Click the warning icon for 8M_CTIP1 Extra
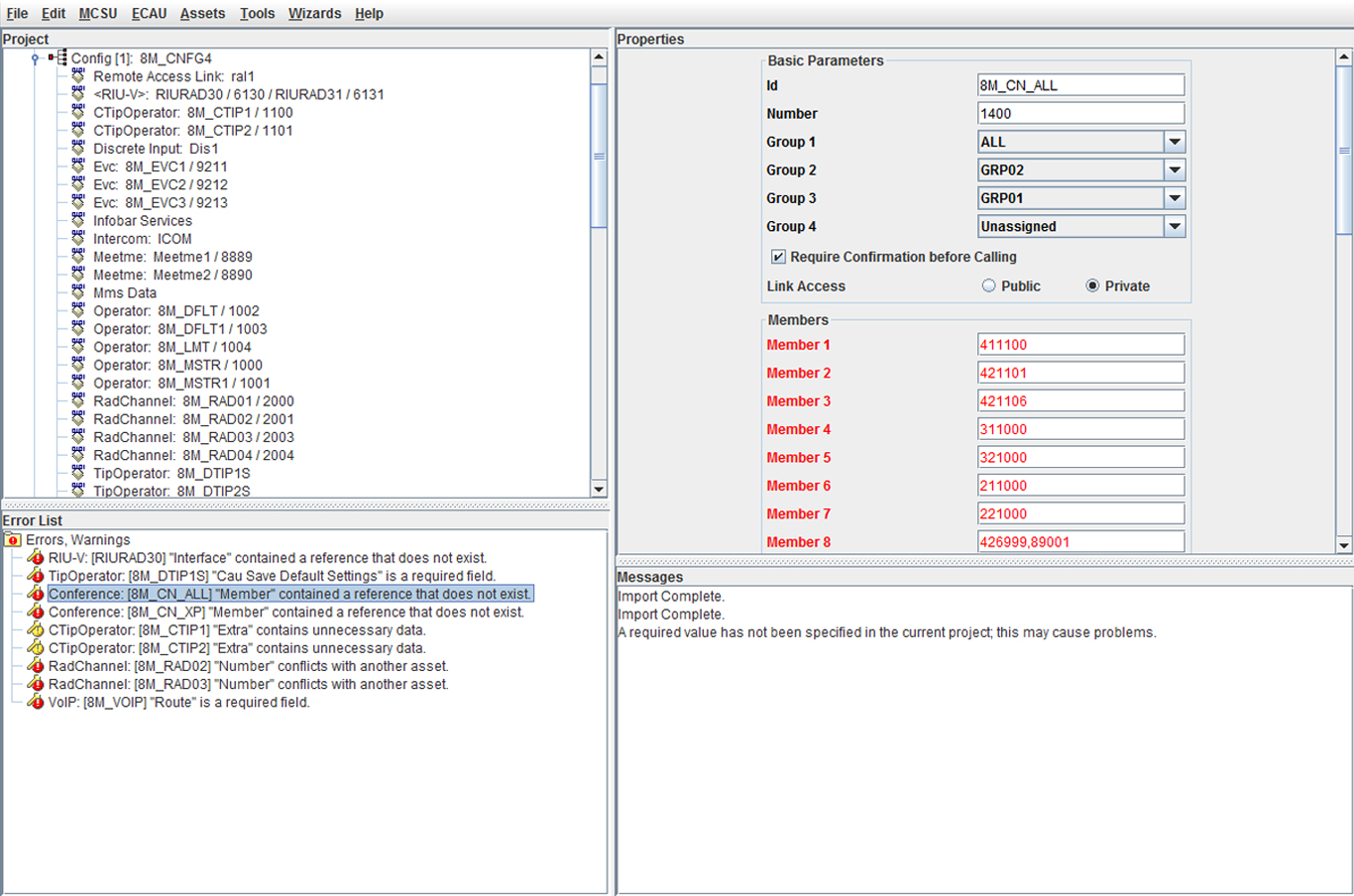Image resolution: width=1354 pixels, height=896 pixels. coord(36,629)
